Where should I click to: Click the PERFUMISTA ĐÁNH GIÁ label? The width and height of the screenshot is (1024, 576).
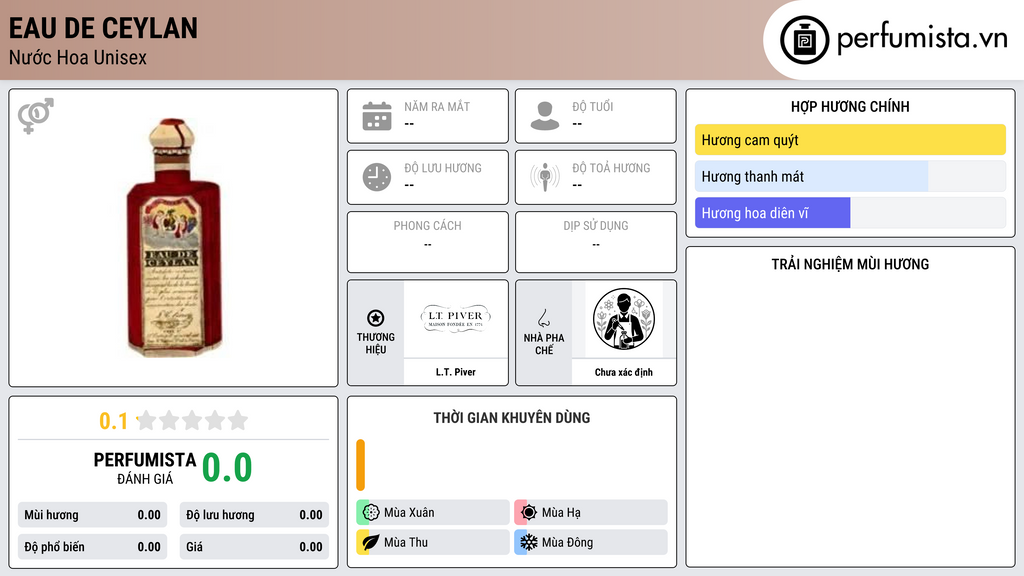[145, 468]
